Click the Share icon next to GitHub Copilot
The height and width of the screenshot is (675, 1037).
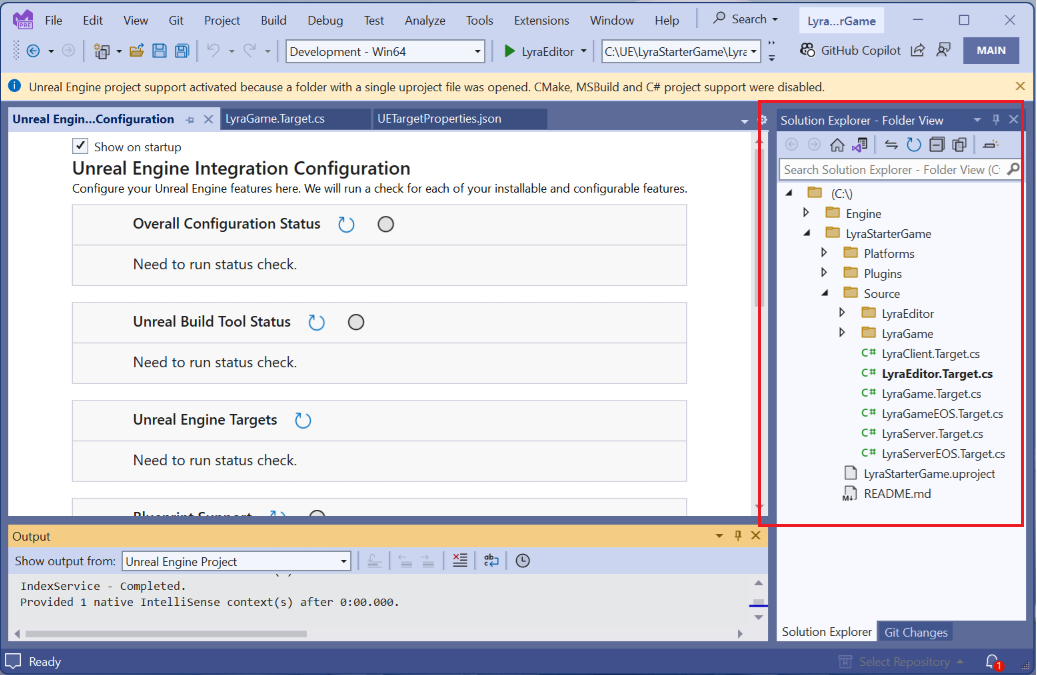pyautogui.click(x=918, y=50)
